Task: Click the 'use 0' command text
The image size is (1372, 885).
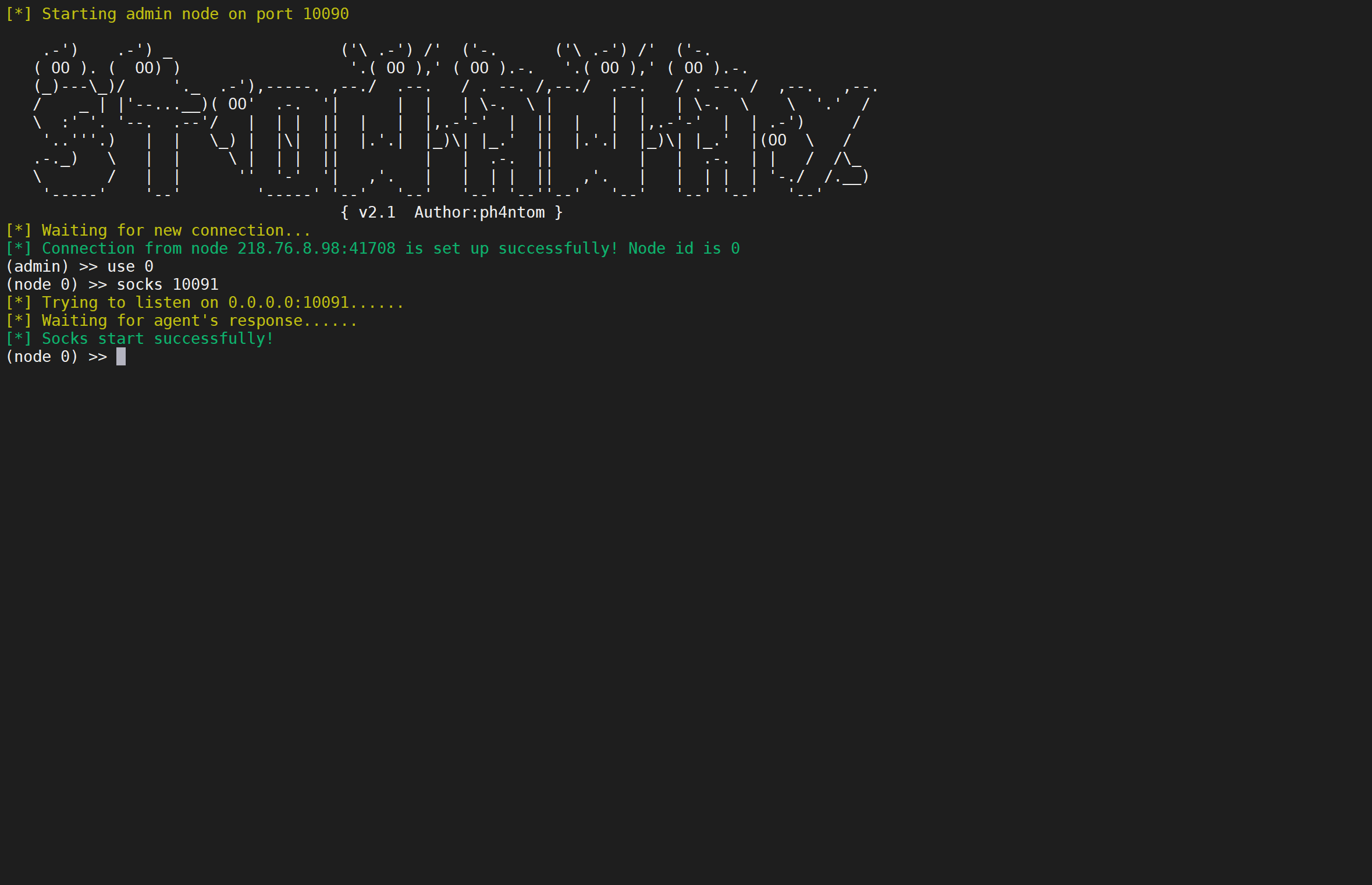Action: coord(130,266)
